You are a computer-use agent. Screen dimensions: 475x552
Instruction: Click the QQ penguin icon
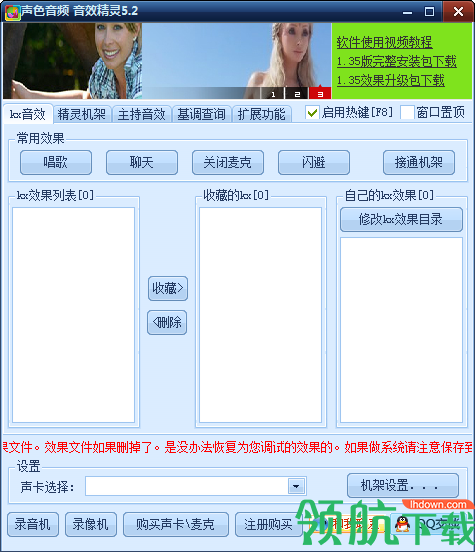[402, 524]
